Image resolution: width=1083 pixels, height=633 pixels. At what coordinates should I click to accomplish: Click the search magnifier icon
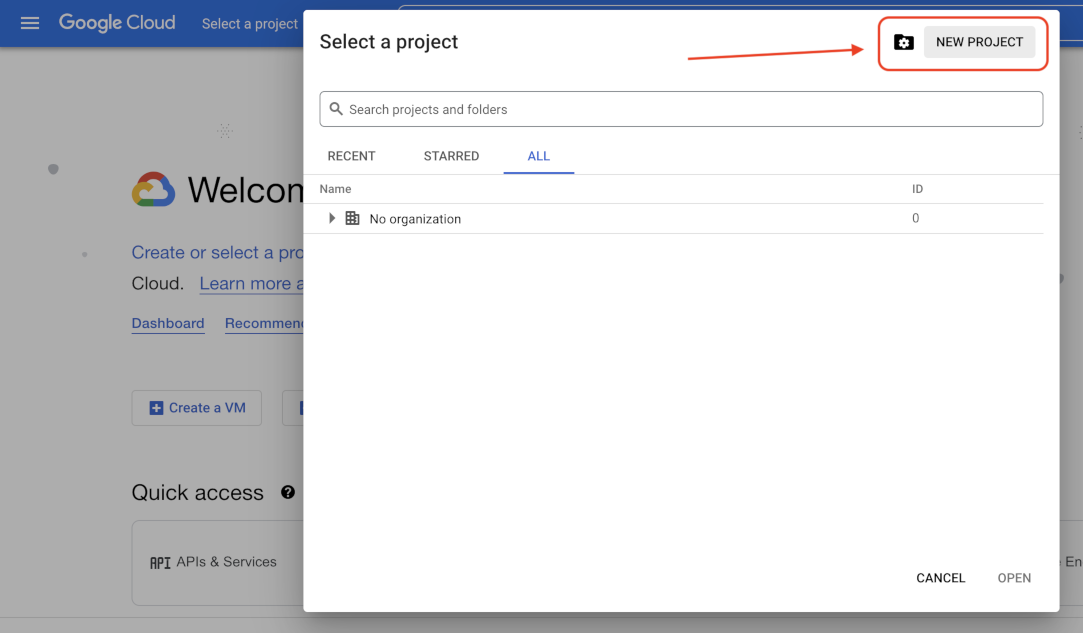click(336, 109)
